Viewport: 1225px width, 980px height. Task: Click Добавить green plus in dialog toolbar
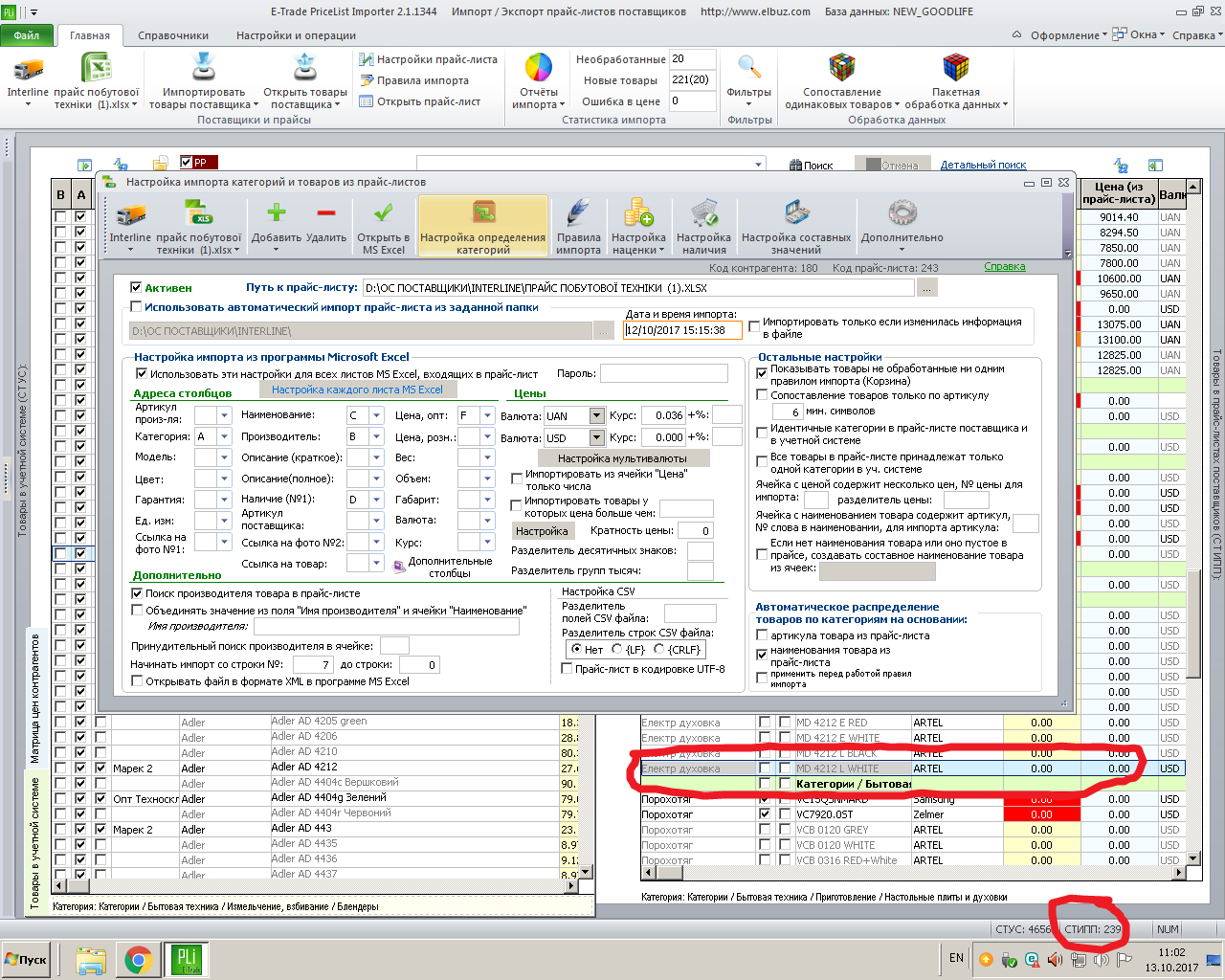276,212
